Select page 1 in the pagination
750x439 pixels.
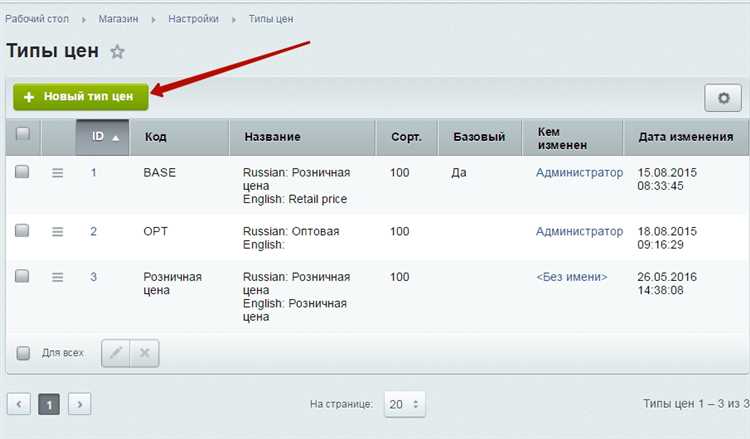click(49, 404)
